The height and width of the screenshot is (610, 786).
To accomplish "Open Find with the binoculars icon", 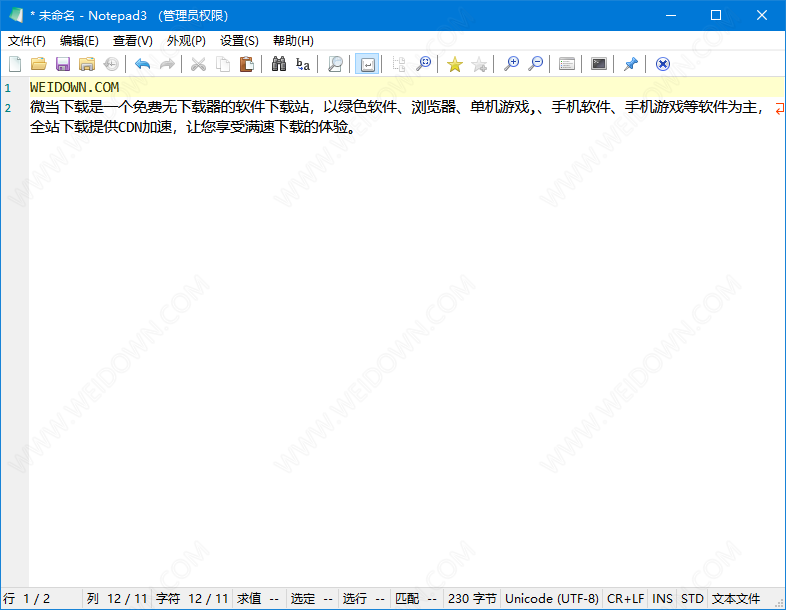I will (279, 64).
